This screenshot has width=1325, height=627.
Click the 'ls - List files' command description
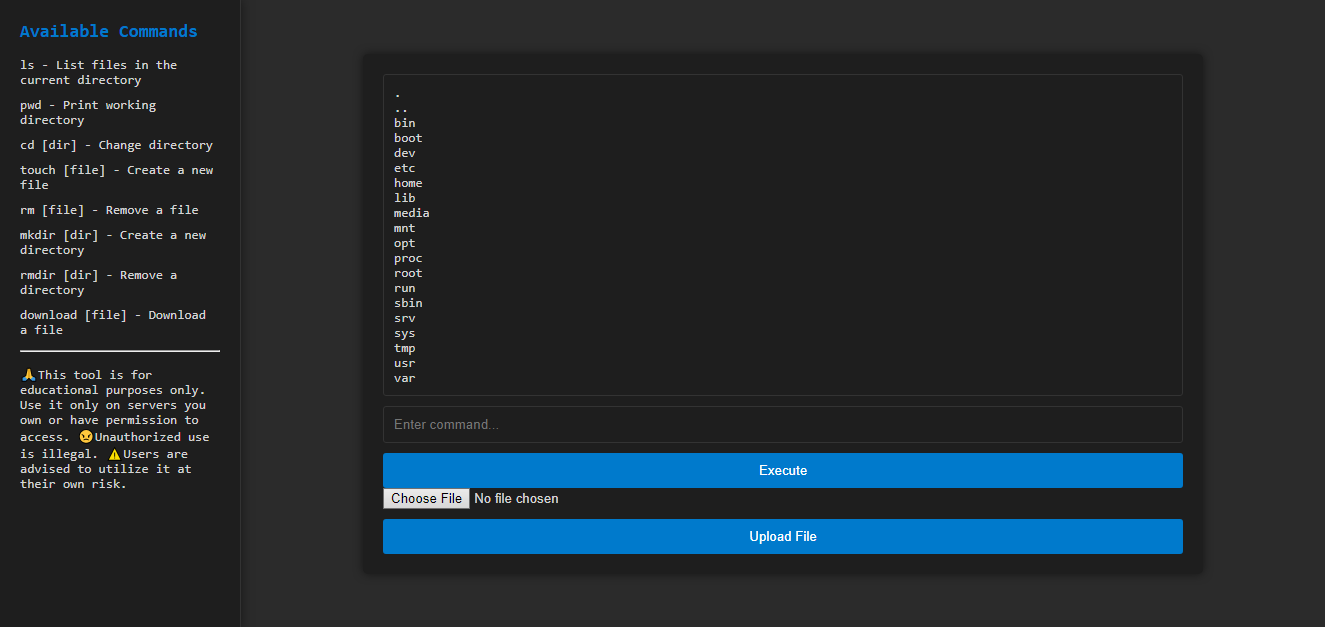(98, 72)
